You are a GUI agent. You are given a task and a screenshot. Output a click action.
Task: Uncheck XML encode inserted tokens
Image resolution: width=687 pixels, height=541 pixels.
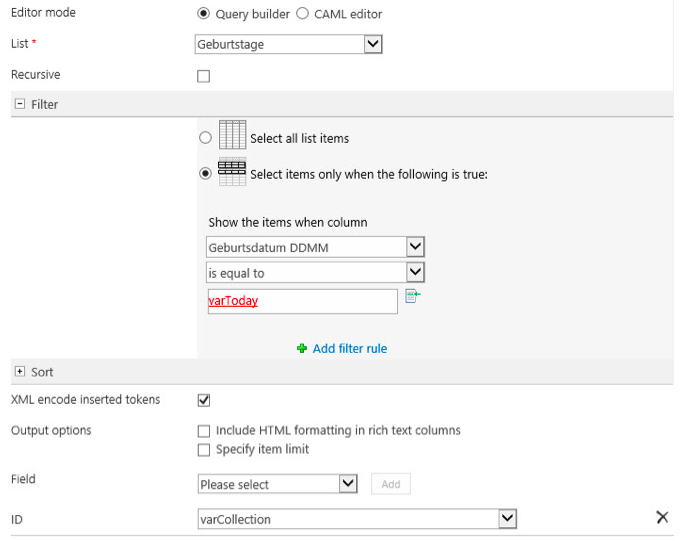click(x=204, y=400)
